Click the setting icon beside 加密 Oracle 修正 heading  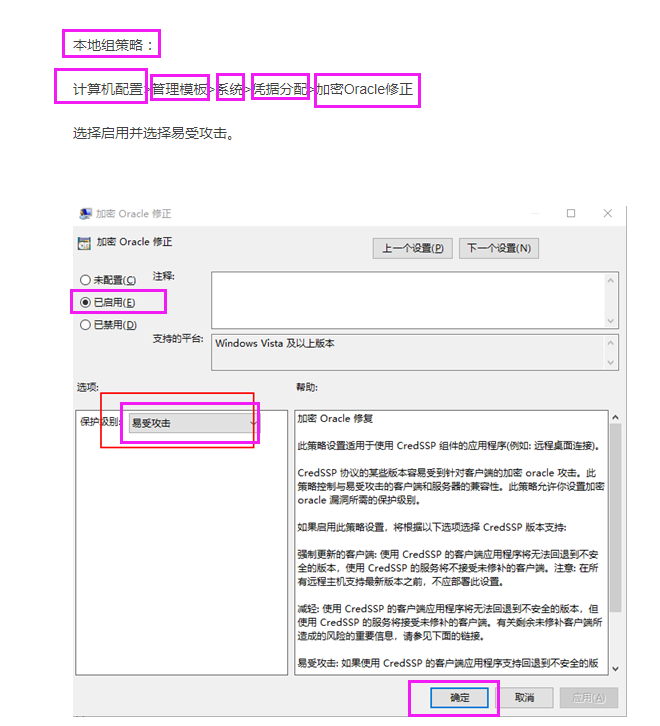(x=84, y=243)
